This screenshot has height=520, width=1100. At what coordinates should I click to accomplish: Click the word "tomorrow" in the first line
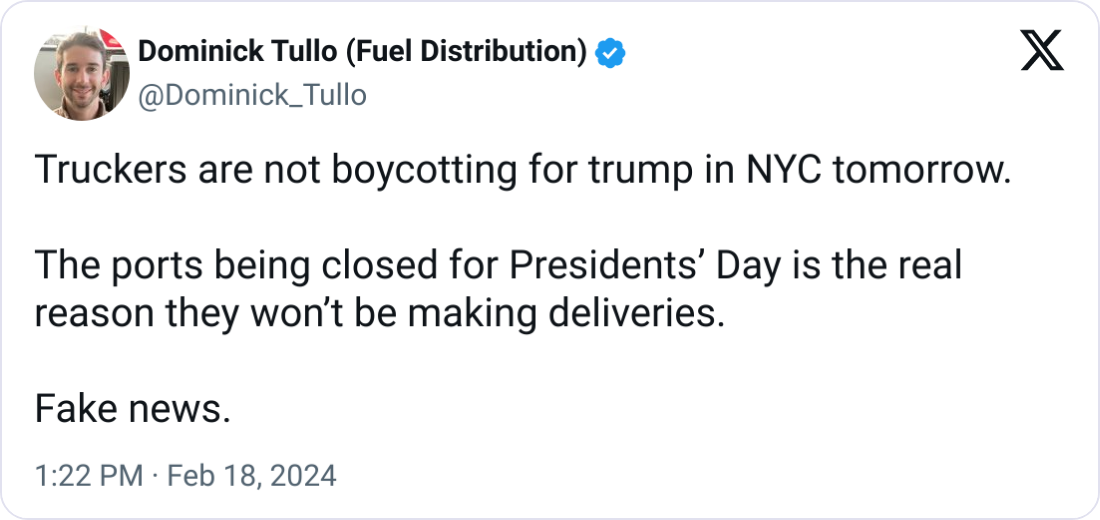pyautogui.click(x=918, y=172)
